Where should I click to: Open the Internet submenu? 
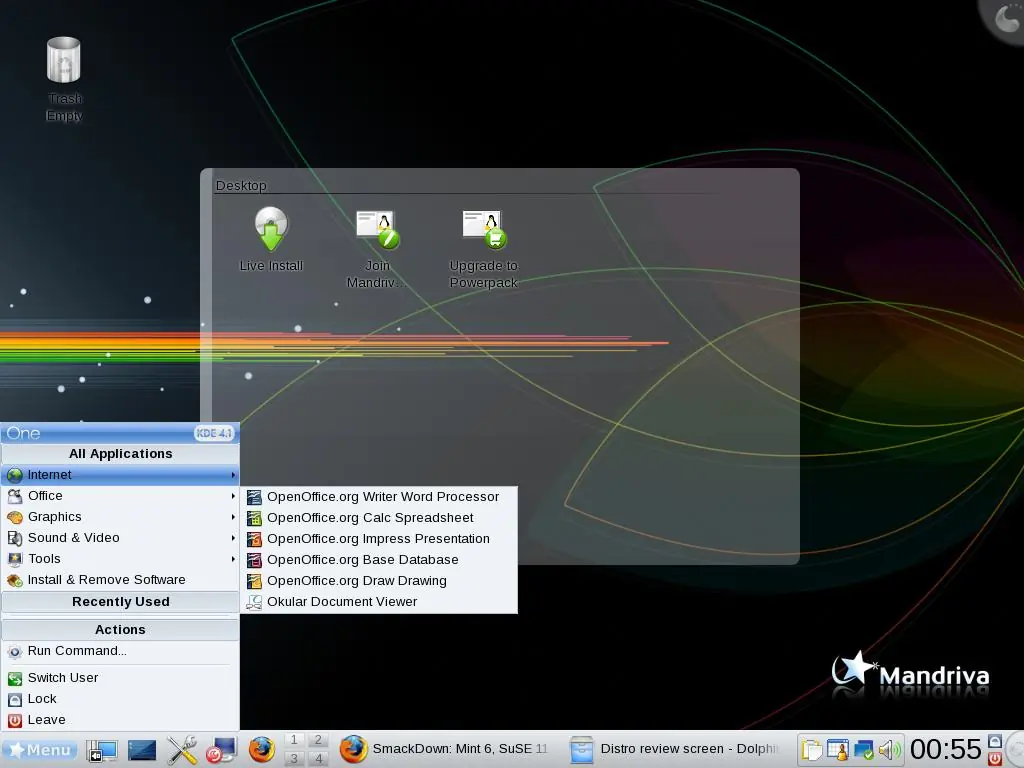click(x=120, y=475)
